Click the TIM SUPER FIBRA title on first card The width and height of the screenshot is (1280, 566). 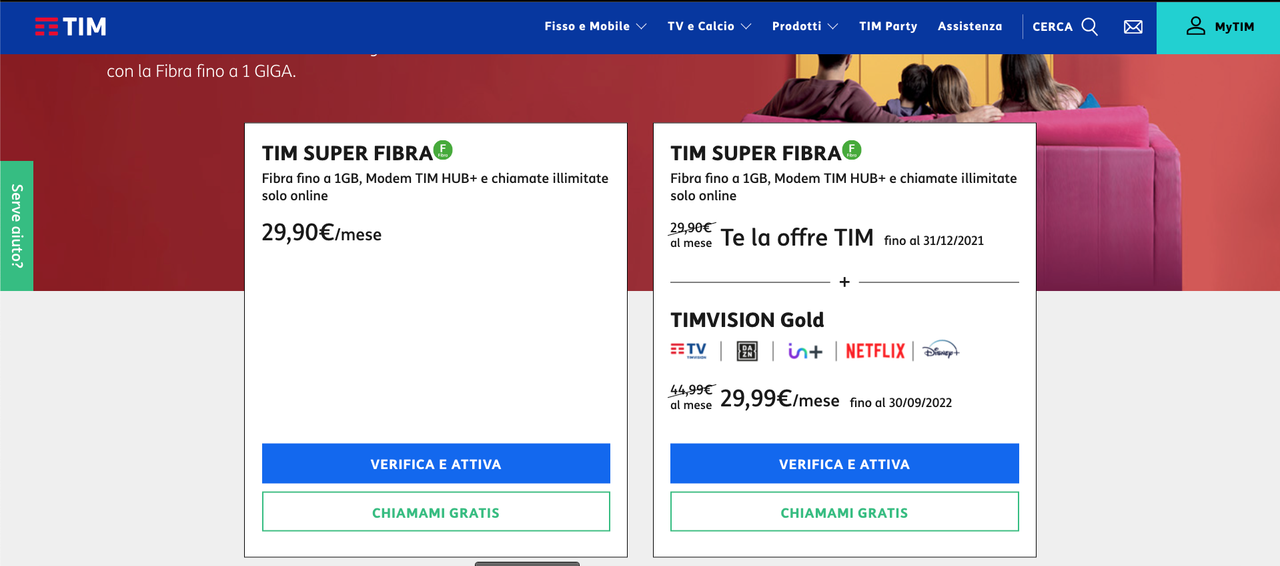347,153
